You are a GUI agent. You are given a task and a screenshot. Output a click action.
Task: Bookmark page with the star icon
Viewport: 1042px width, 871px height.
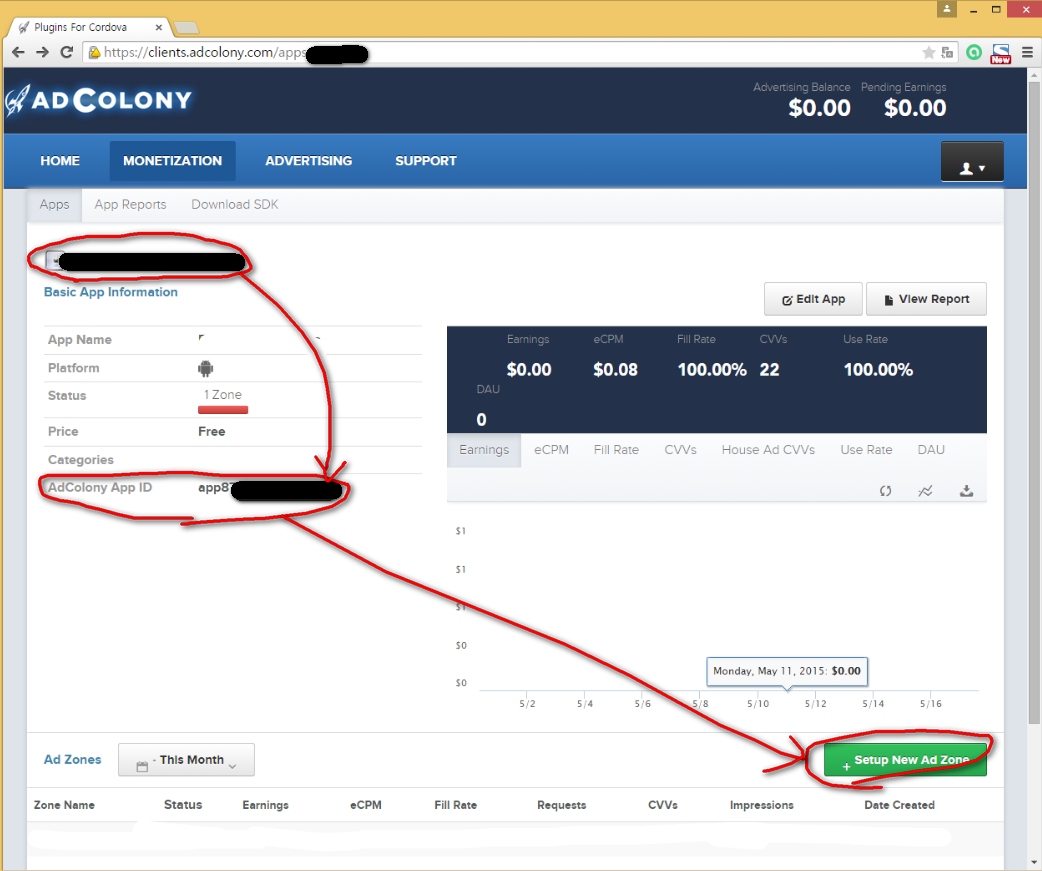[x=928, y=52]
